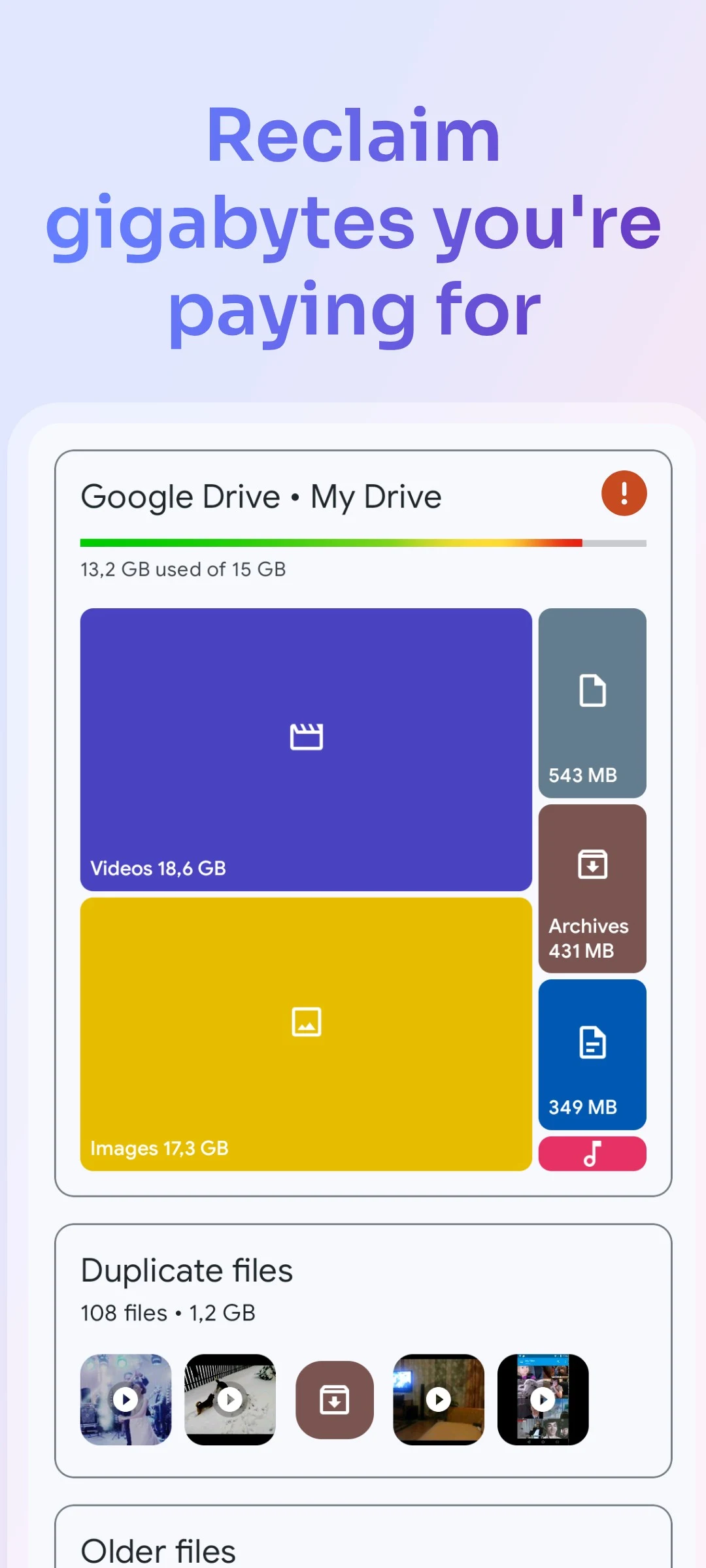
Task: Tap the orange storage warning icon
Action: coord(624,493)
